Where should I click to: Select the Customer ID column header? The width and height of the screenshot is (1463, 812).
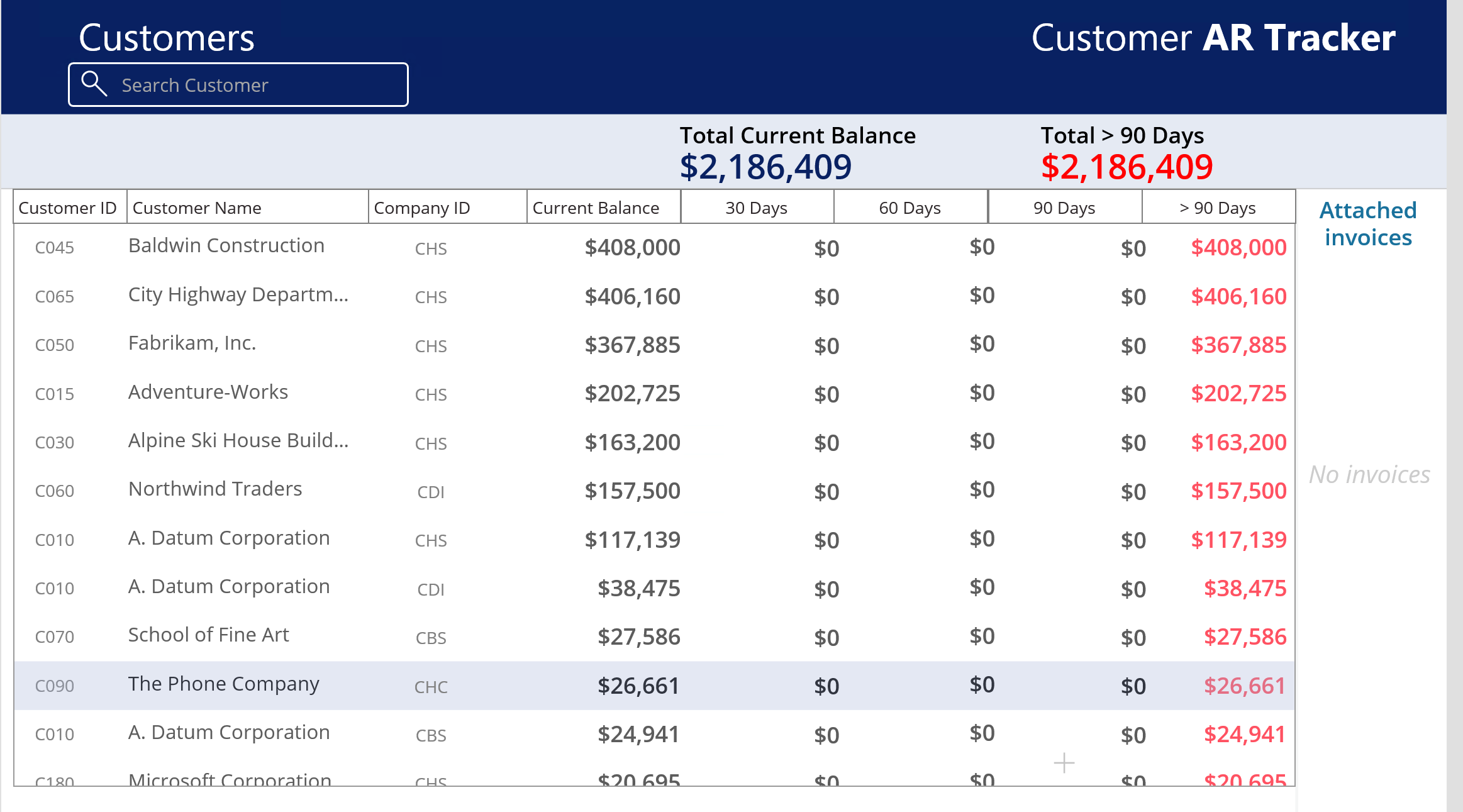68,208
